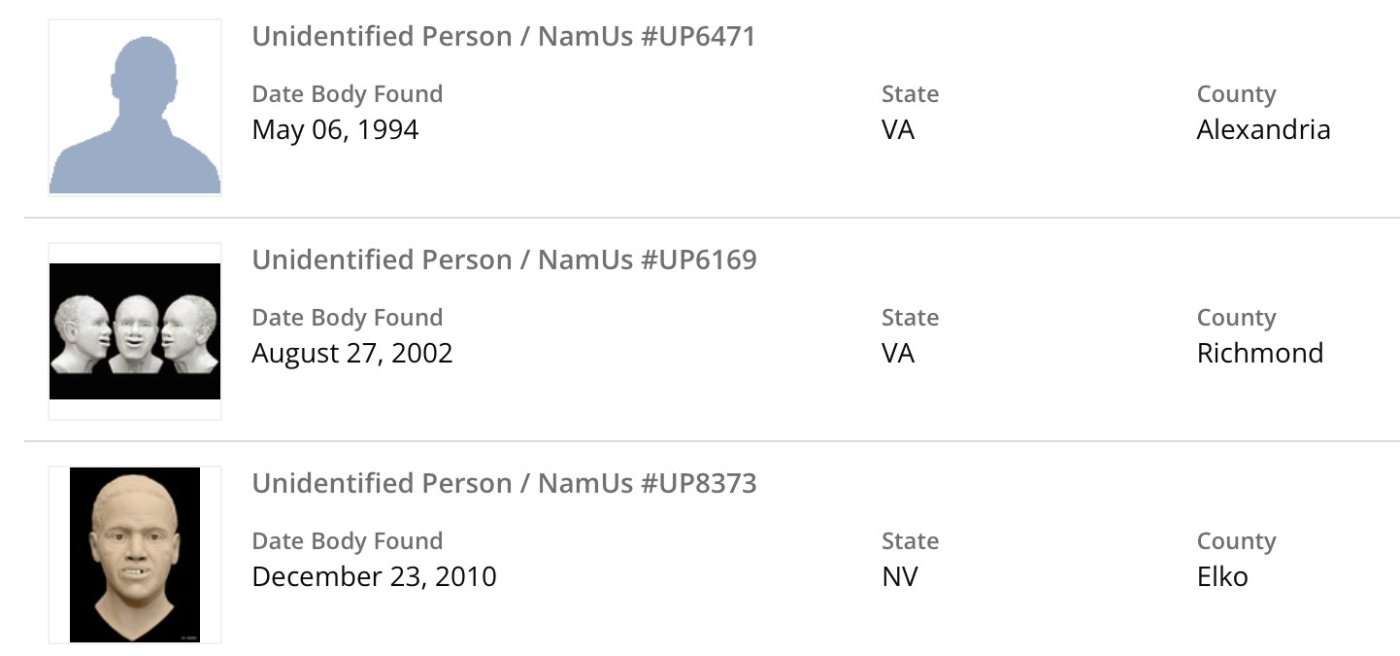This screenshot has width=1400, height=656.
Task: Select the Richmond county value
Action: 1260,353
